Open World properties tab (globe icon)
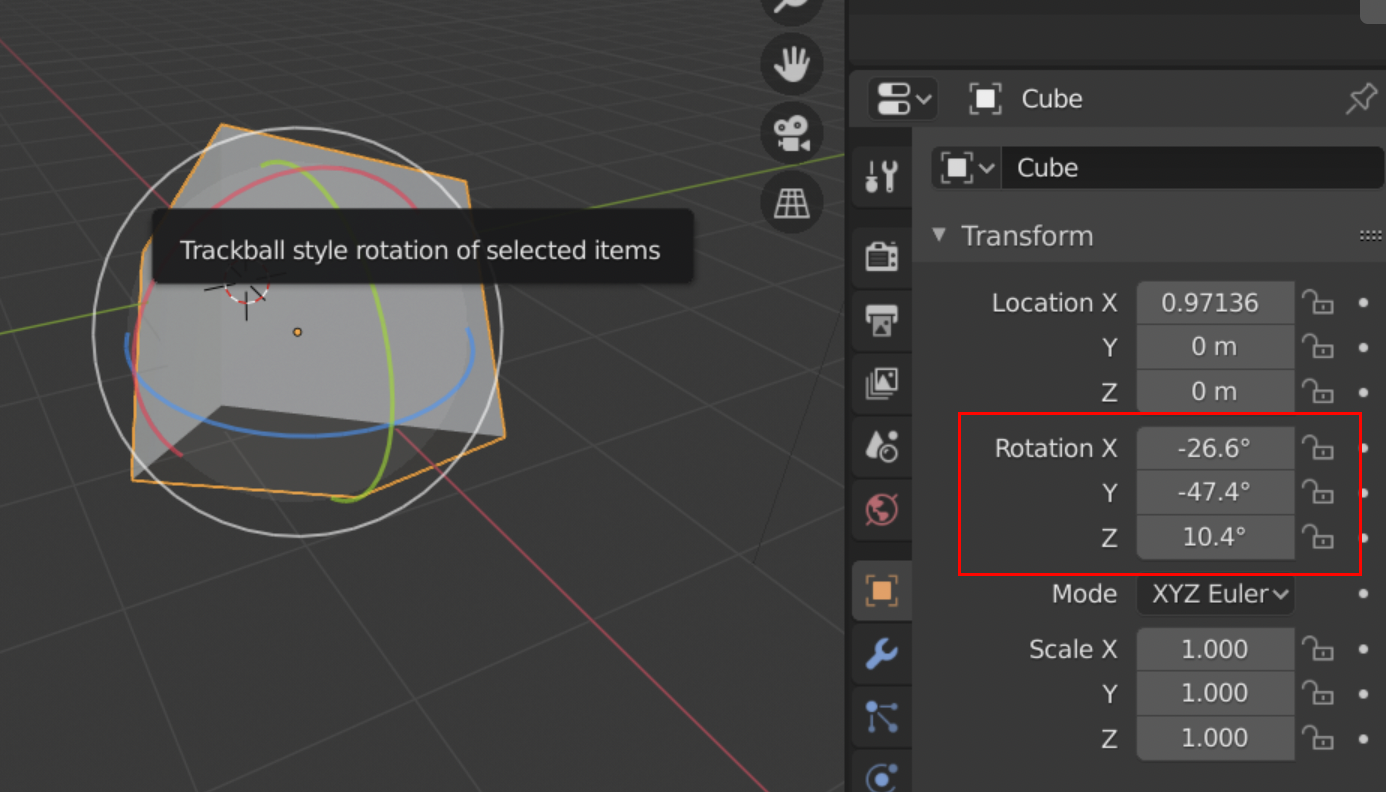The height and width of the screenshot is (792, 1386). 881,510
